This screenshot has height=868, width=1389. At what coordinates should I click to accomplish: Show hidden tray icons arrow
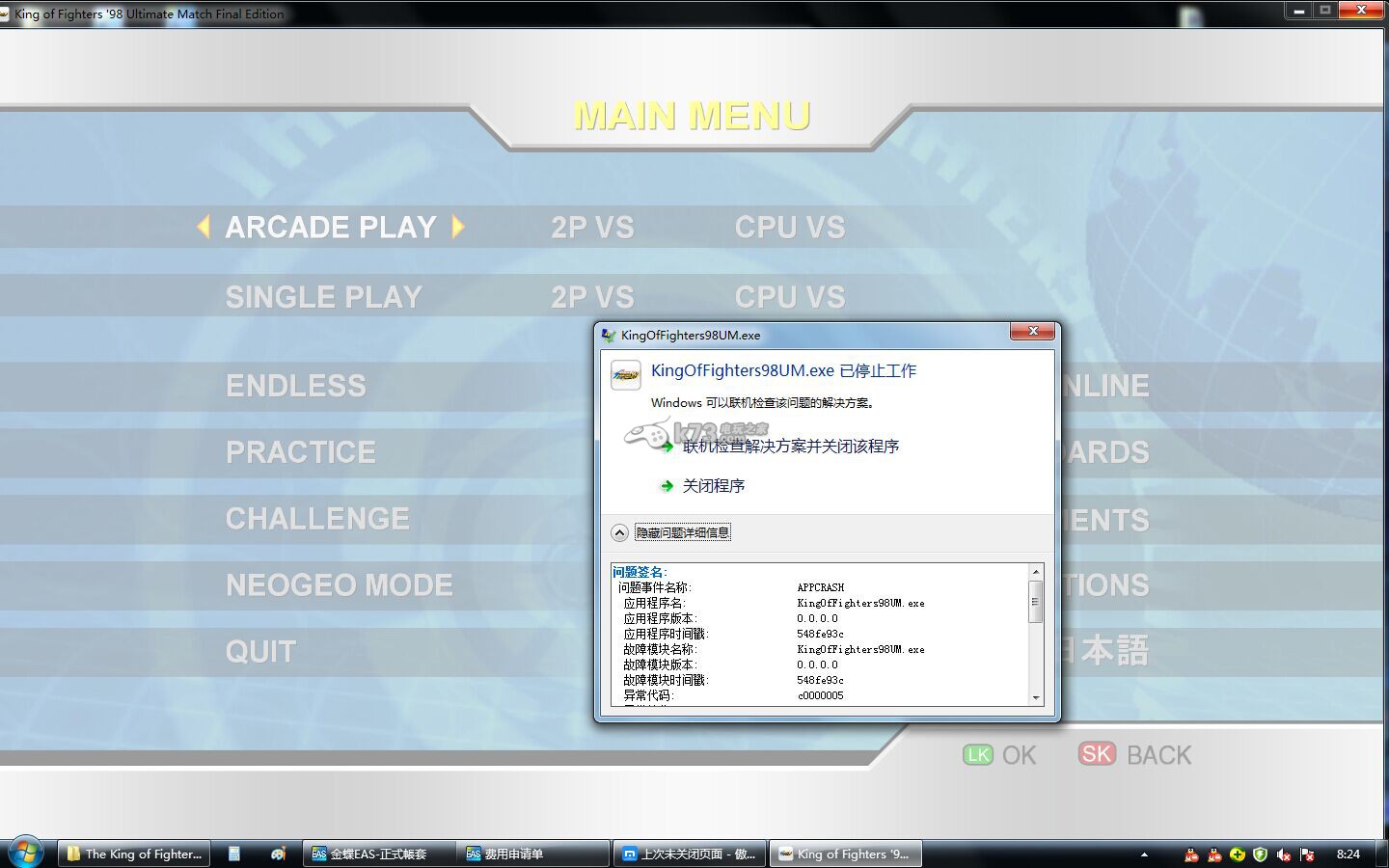point(1144,854)
